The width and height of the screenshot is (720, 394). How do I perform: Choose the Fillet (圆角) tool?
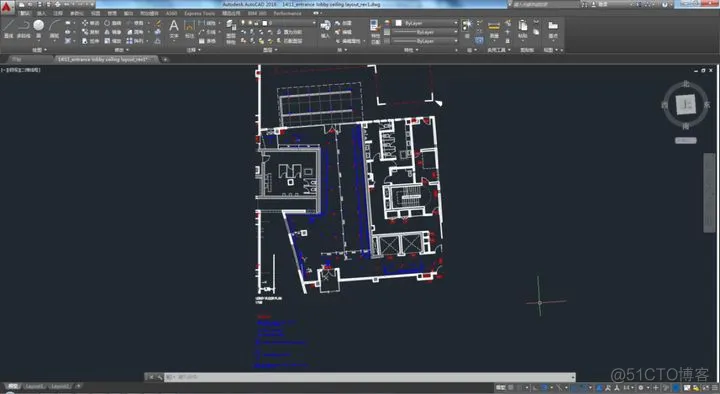pos(135,32)
